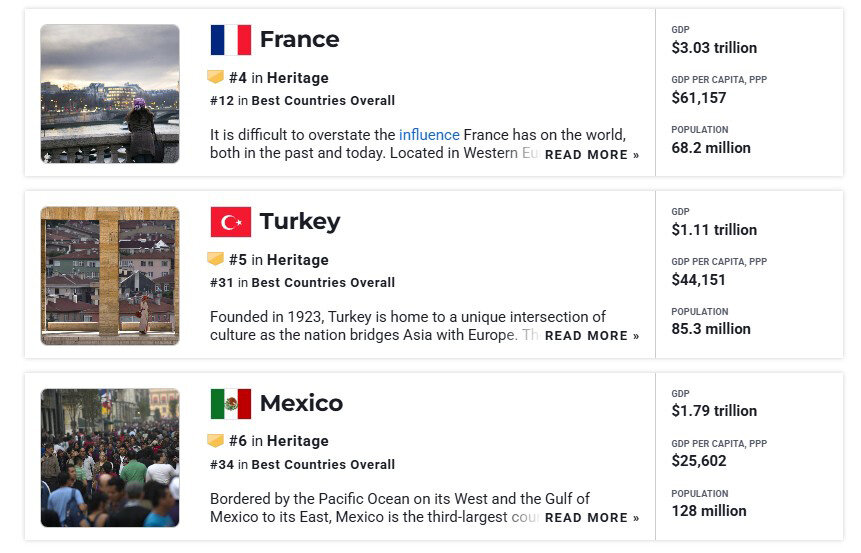Click the Mexico flag icon

231,404
